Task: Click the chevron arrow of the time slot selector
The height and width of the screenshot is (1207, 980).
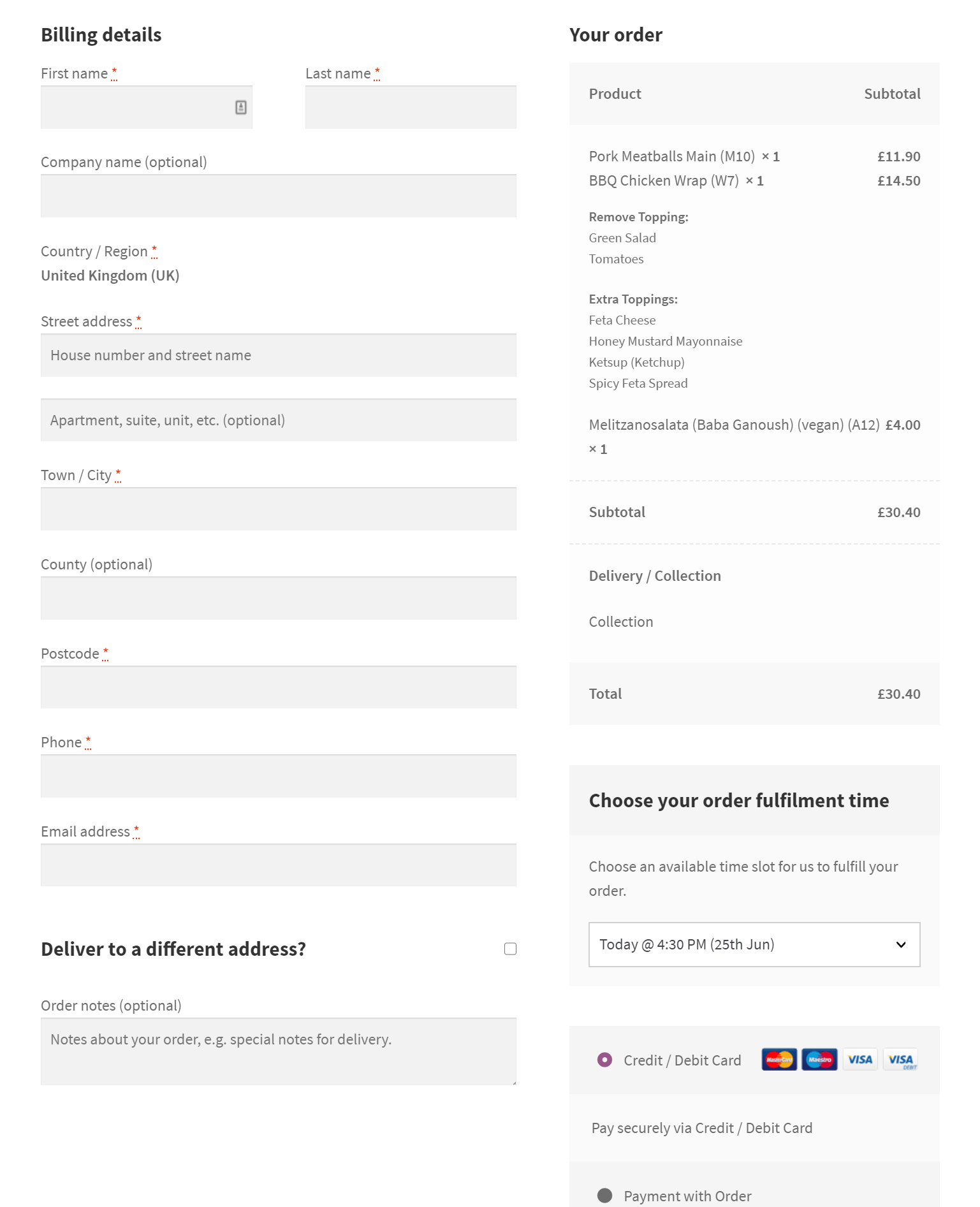Action: pyautogui.click(x=901, y=944)
